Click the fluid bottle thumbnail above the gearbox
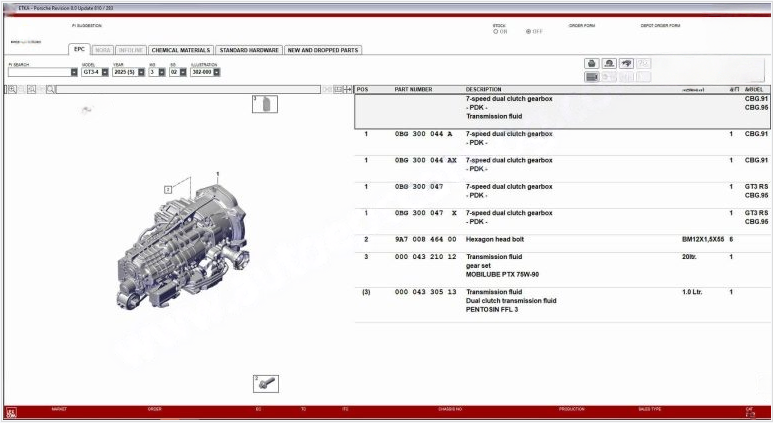Viewport: 773px width, 423px height. pos(265,104)
